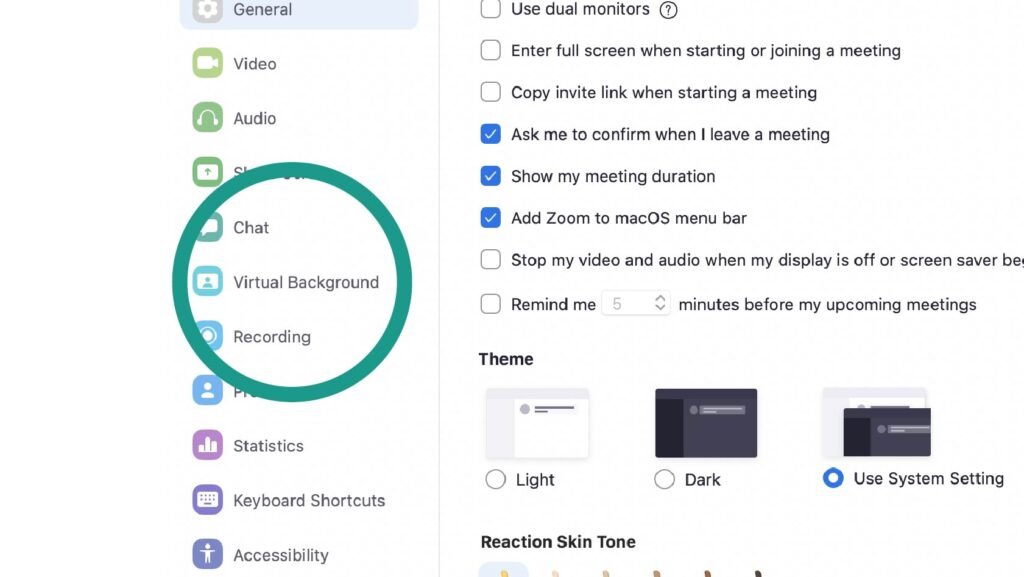
Task: Pick the first reaction skin tone swatch
Action: tap(503, 571)
